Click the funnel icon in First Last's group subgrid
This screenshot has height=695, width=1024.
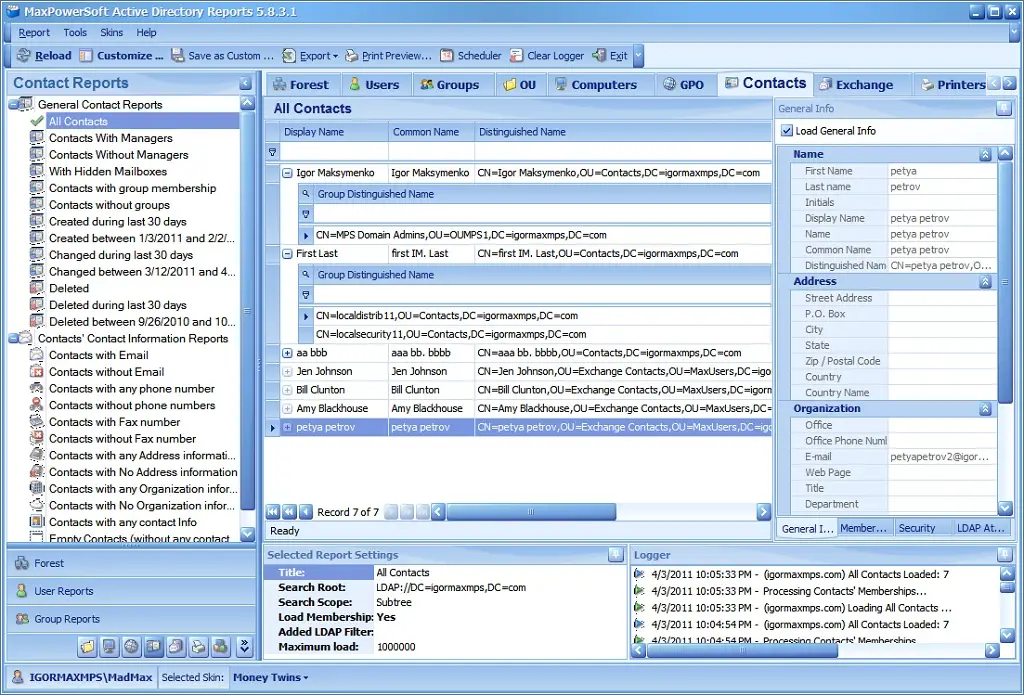306,295
